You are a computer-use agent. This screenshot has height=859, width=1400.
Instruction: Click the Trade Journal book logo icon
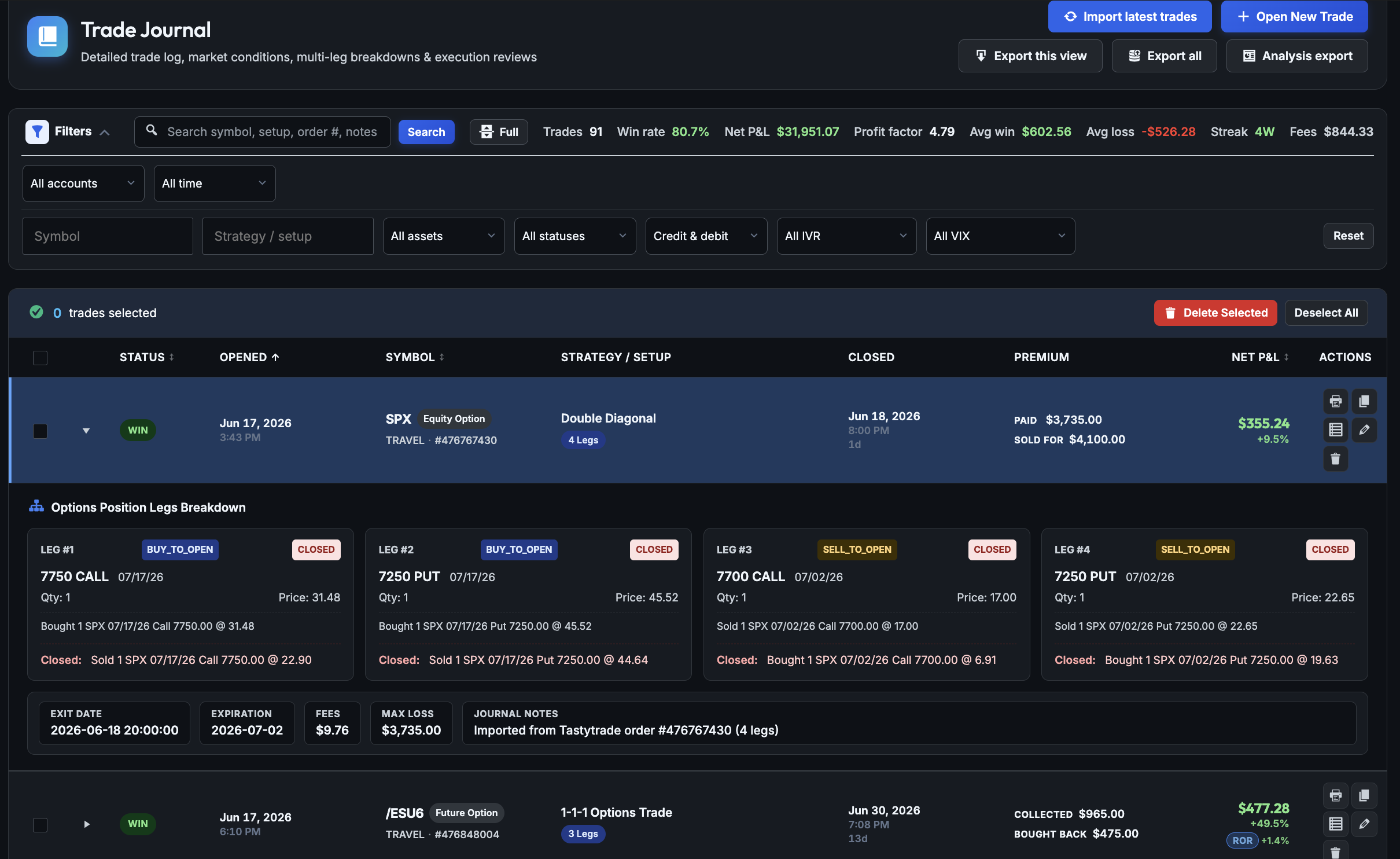pos(47,36)
